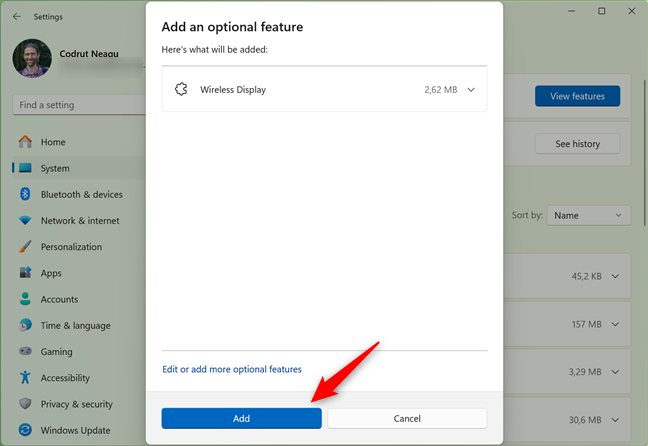Click the Codrut Neagu account name
This screenshot has height=446, width=648.
pos(89,54)
